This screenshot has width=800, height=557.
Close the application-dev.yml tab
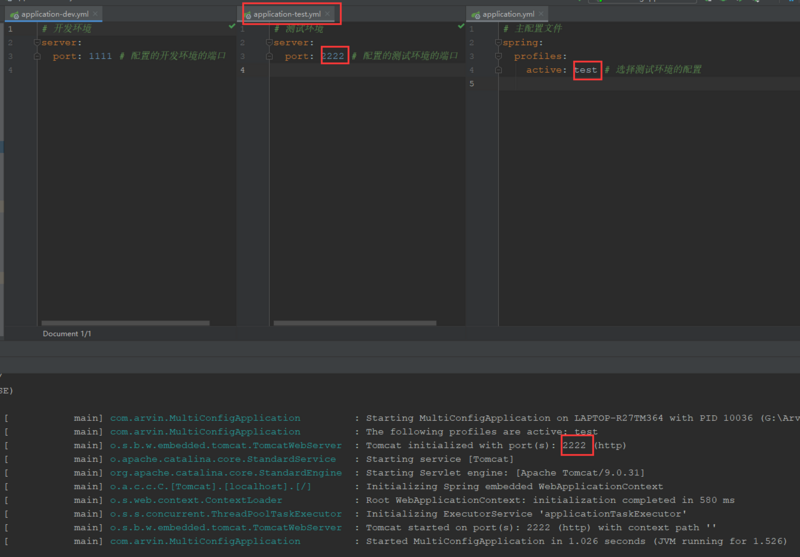click(x=95, y=14)
